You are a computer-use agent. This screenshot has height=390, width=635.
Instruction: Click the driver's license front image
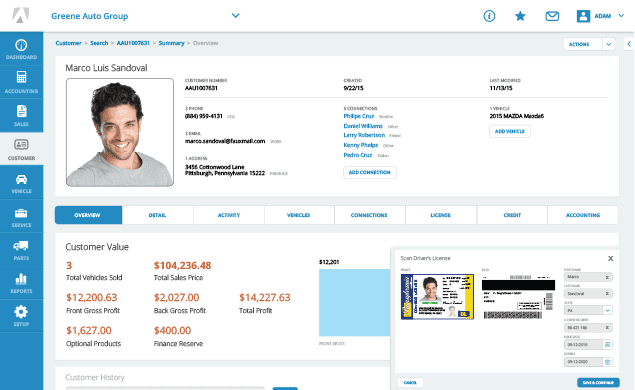point(437,297)
